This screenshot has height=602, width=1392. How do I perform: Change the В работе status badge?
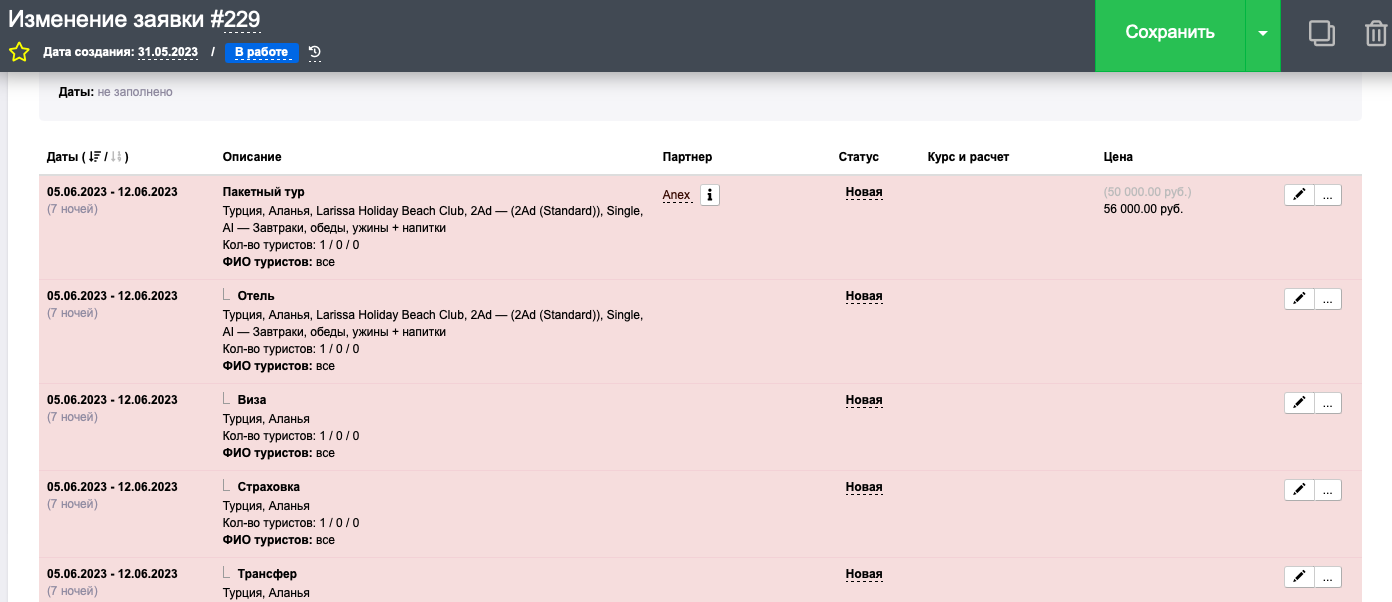point(262,52)
